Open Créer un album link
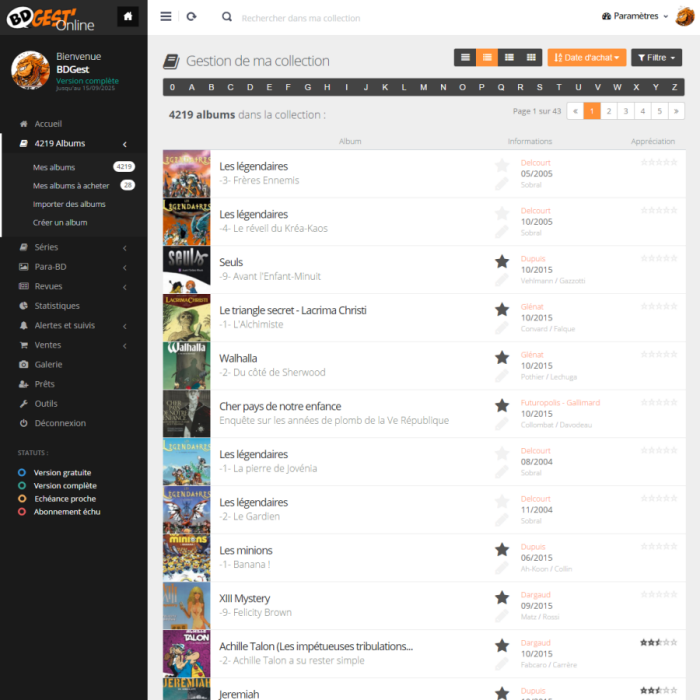Viewport: 700px width, 700px height. [x=60, y=222]
